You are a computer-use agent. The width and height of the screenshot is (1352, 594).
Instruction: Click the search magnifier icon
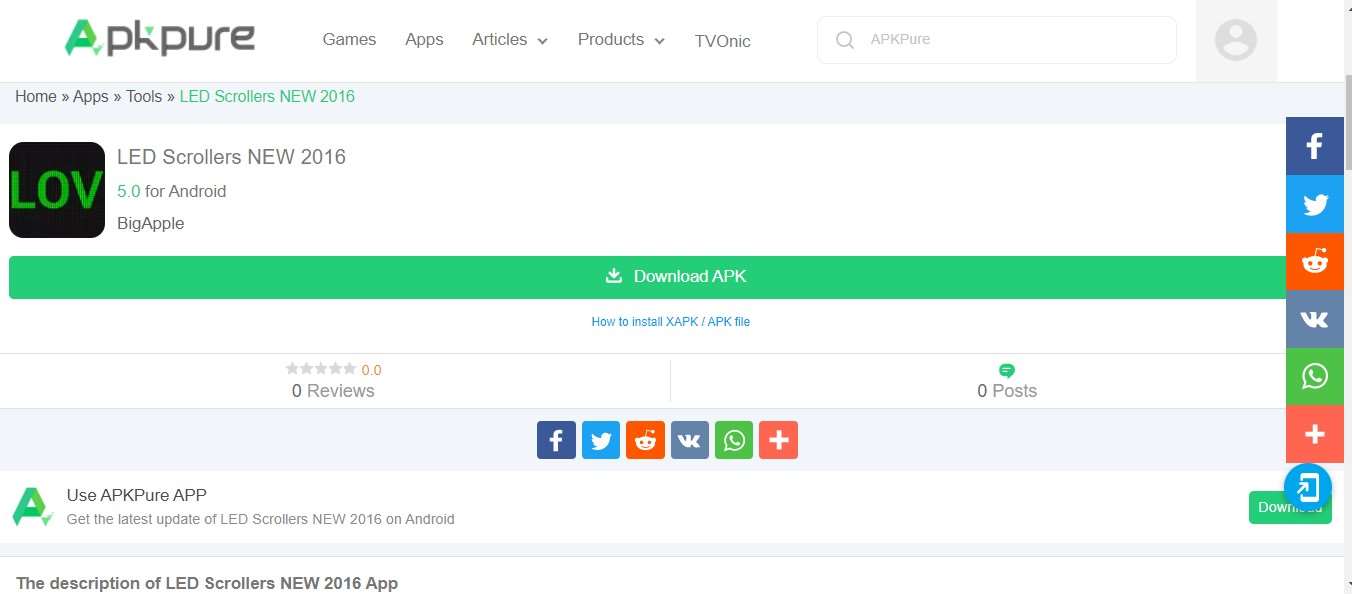(845, 40)
